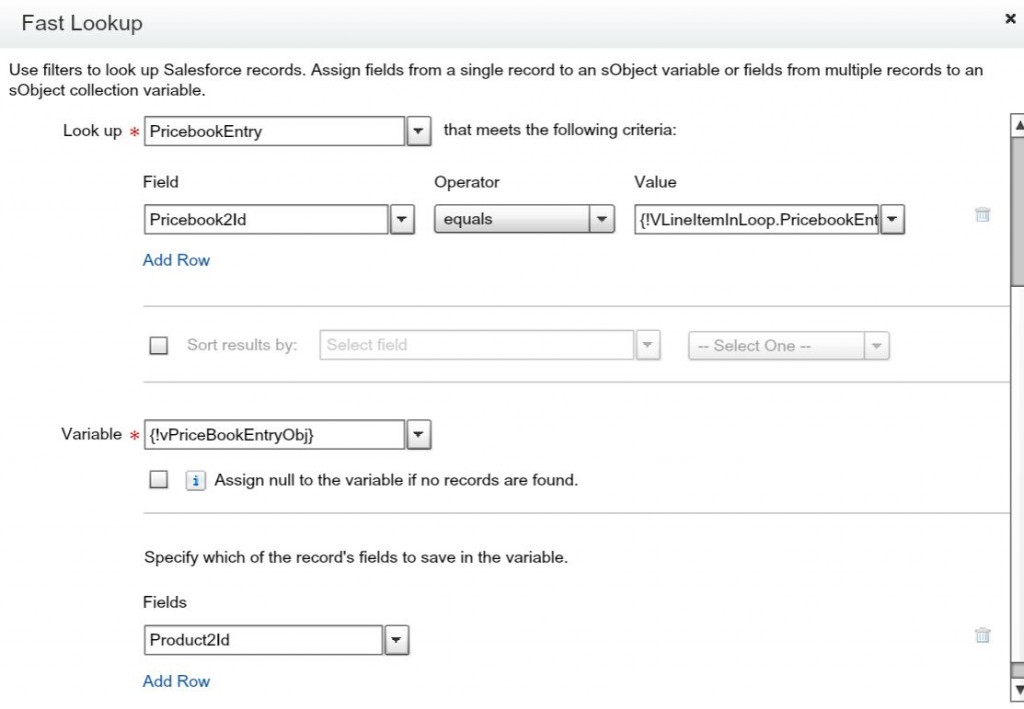This screenshot has height=709, width=1024.
Task: Click the PricebookEntry look up input
Action: [274, 131]
